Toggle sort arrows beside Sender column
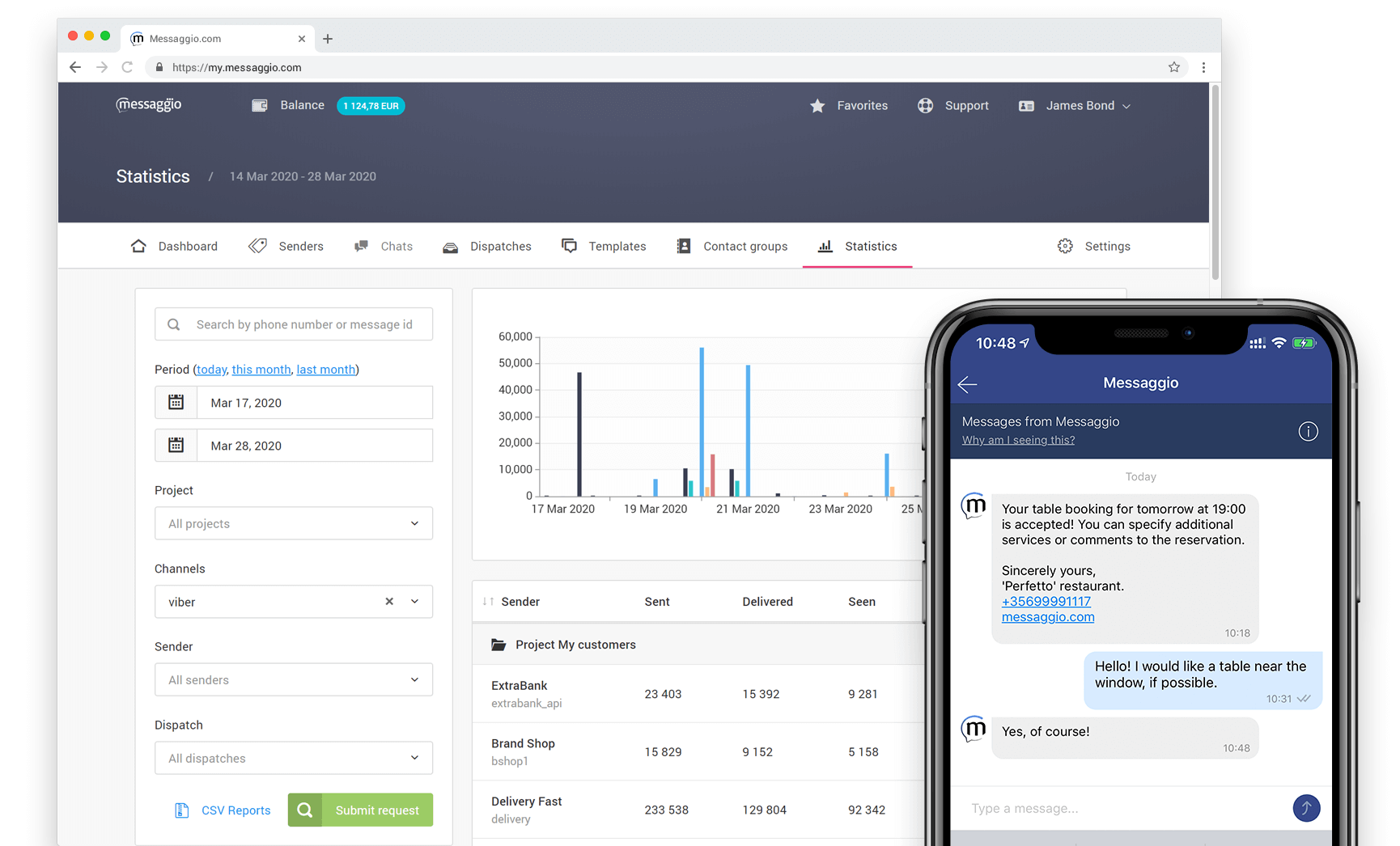Image resolution: width=1400 pixels, height=846 pixels. (487, 601)
